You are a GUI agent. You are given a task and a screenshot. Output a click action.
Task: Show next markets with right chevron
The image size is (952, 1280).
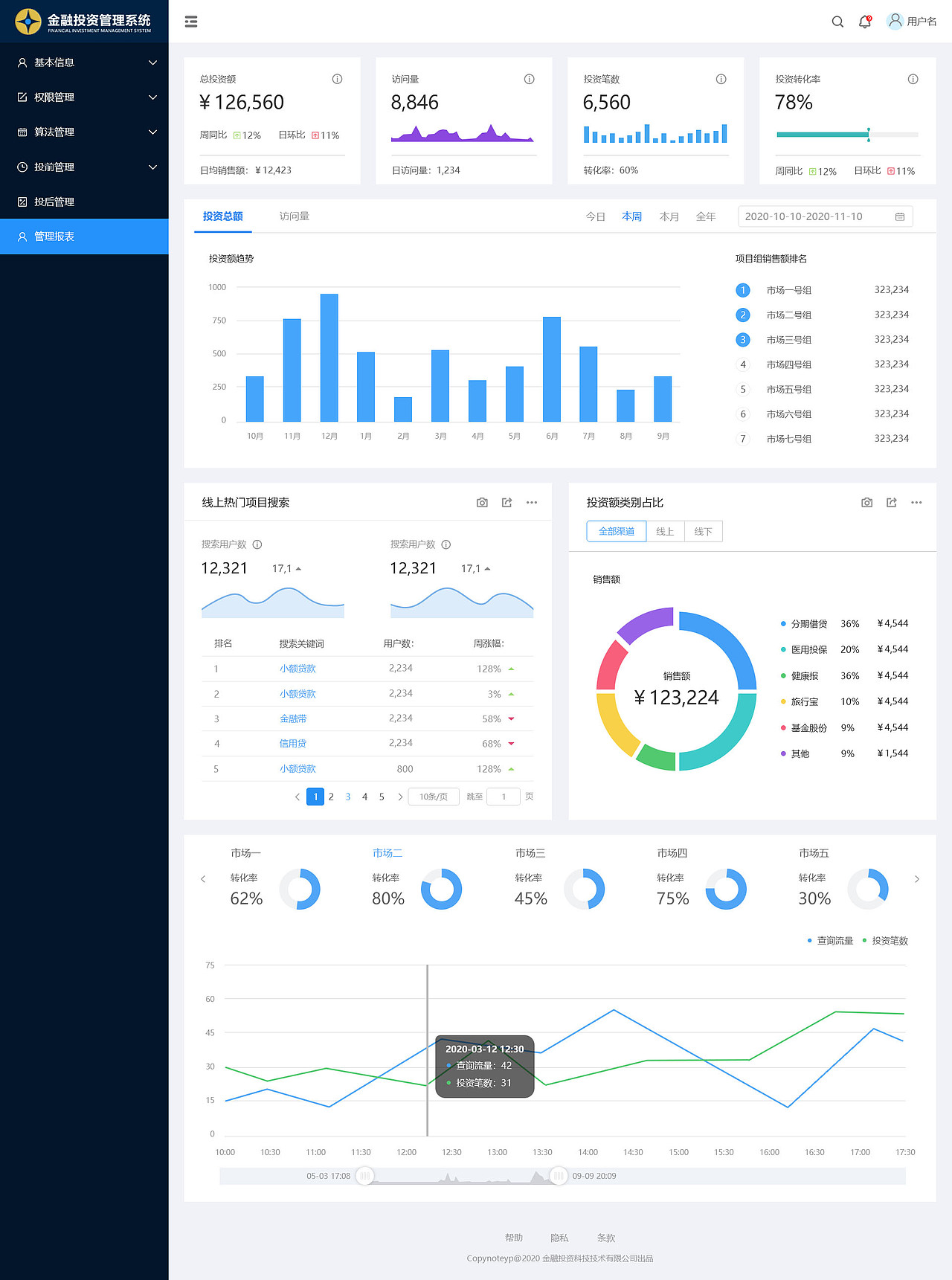(917, 879)
